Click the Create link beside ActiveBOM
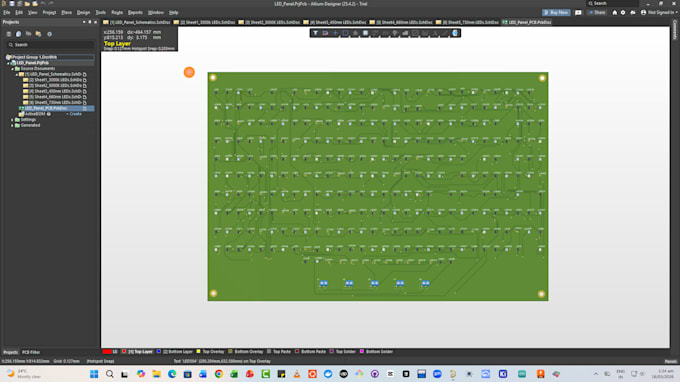Image resolution: width=680 pixels, height=382 pixels. pos(75,114)
